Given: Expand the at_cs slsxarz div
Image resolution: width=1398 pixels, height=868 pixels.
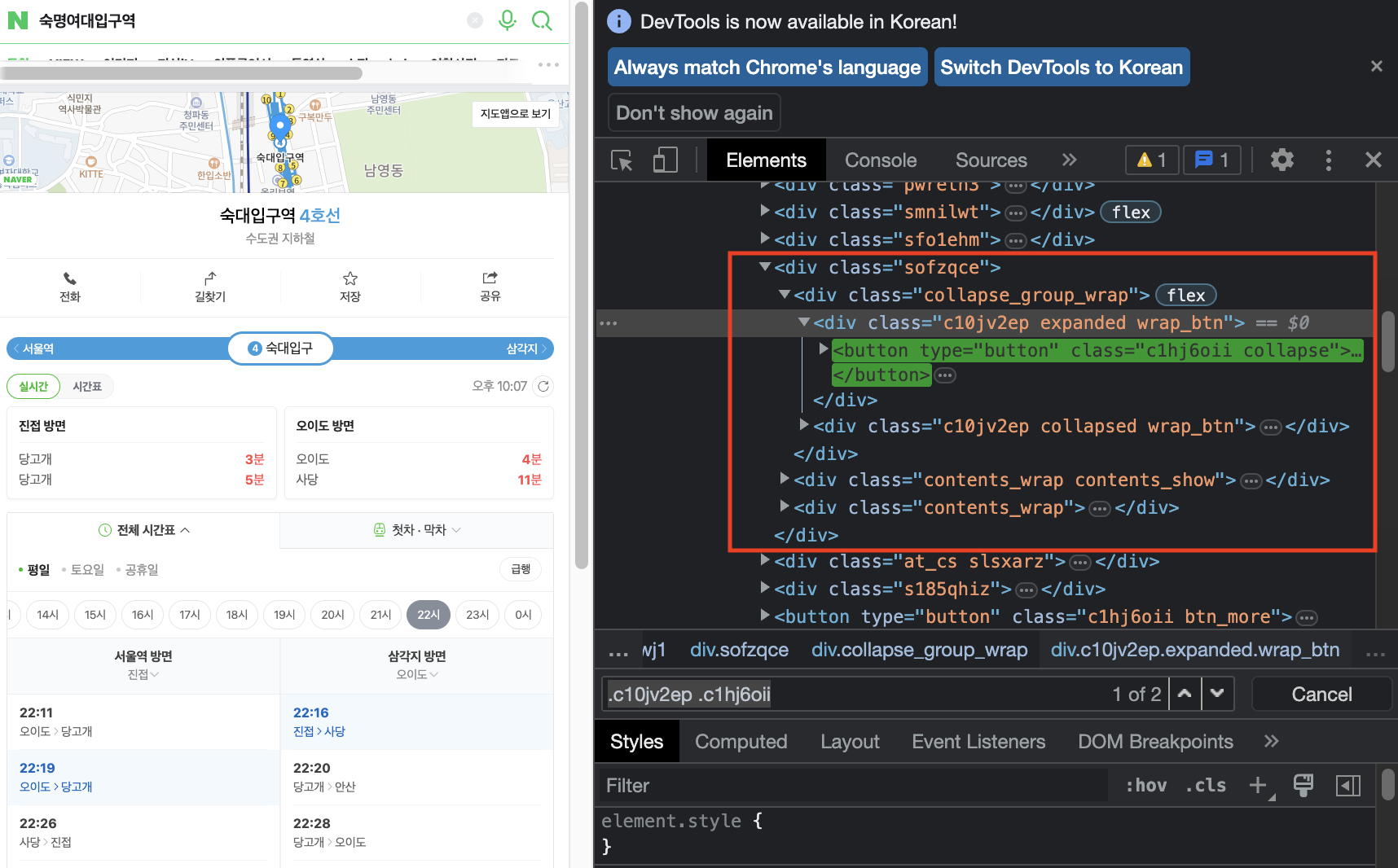Looking at the screenshot, I should click(x=765, y=559).
